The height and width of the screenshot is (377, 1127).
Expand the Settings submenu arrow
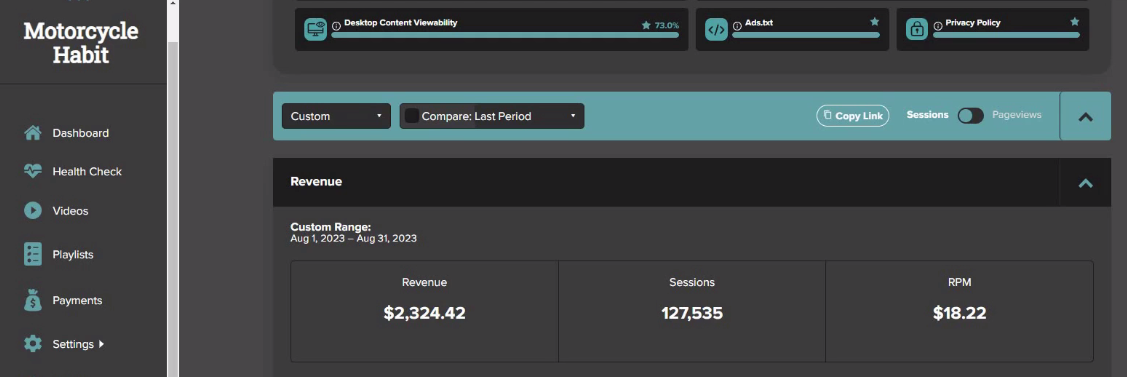101,344
